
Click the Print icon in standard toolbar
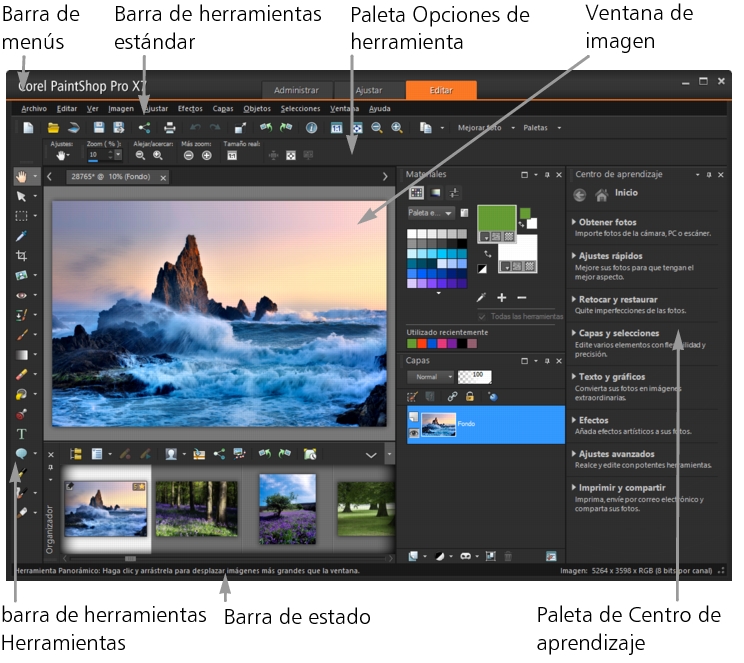coord(170,127)
